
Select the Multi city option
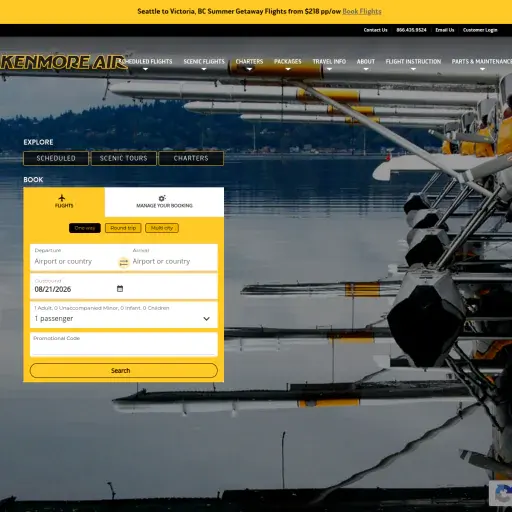(162, 228)
